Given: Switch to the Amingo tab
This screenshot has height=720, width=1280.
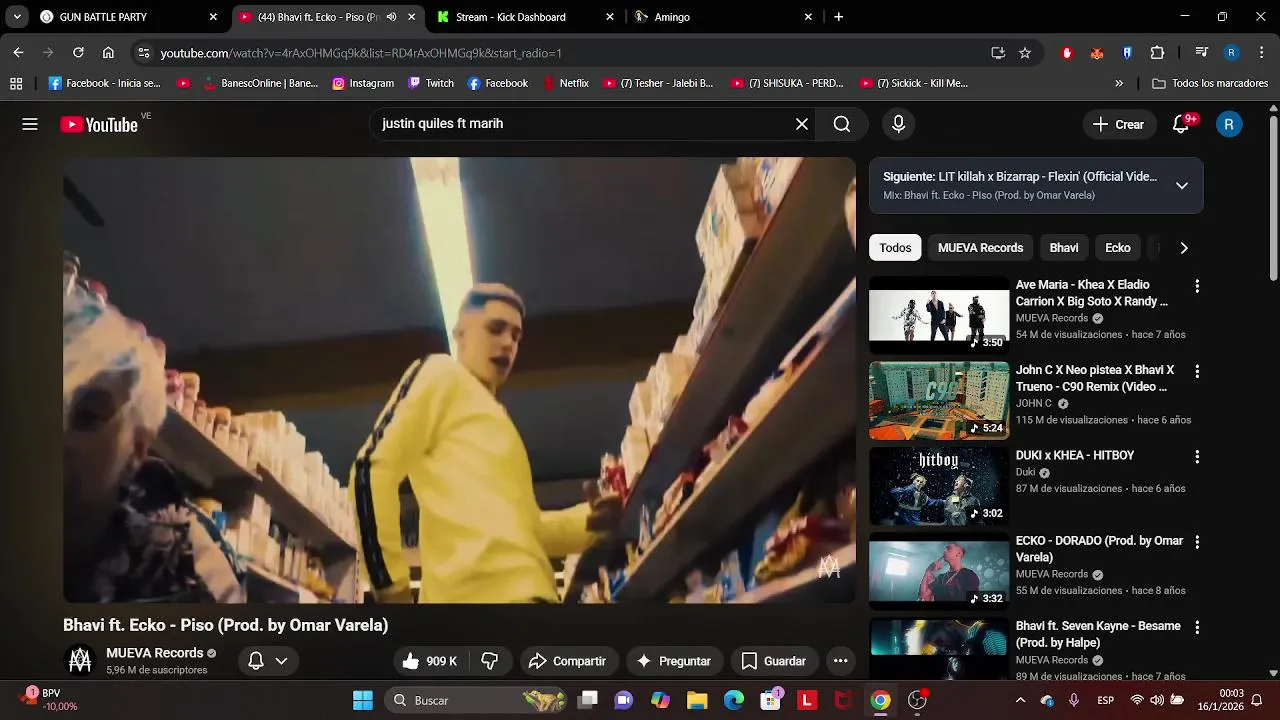Looking at the screenshot, I should pyautogui.click(x=724, y=17).
